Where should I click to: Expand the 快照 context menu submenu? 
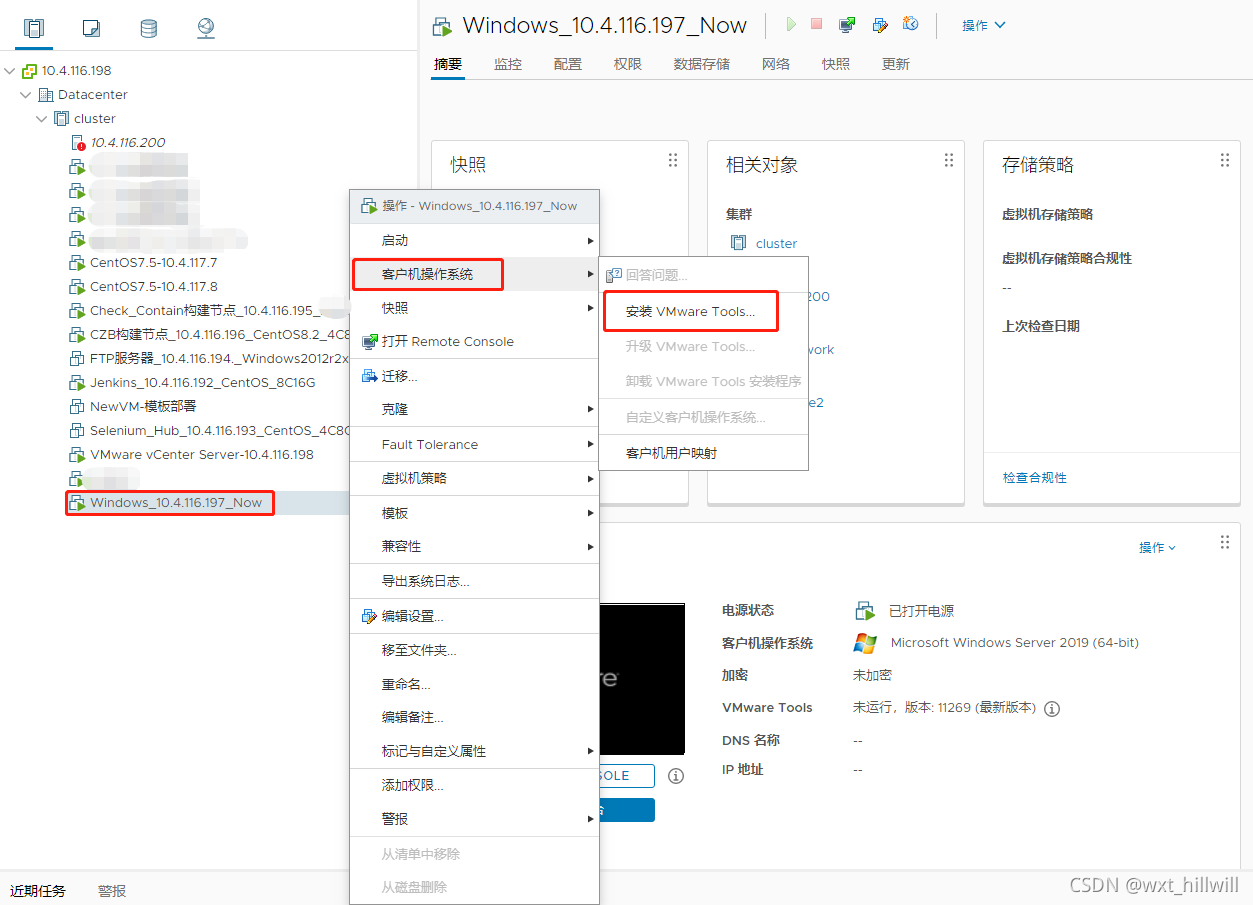pyautogui.click(x=474, y=308)
